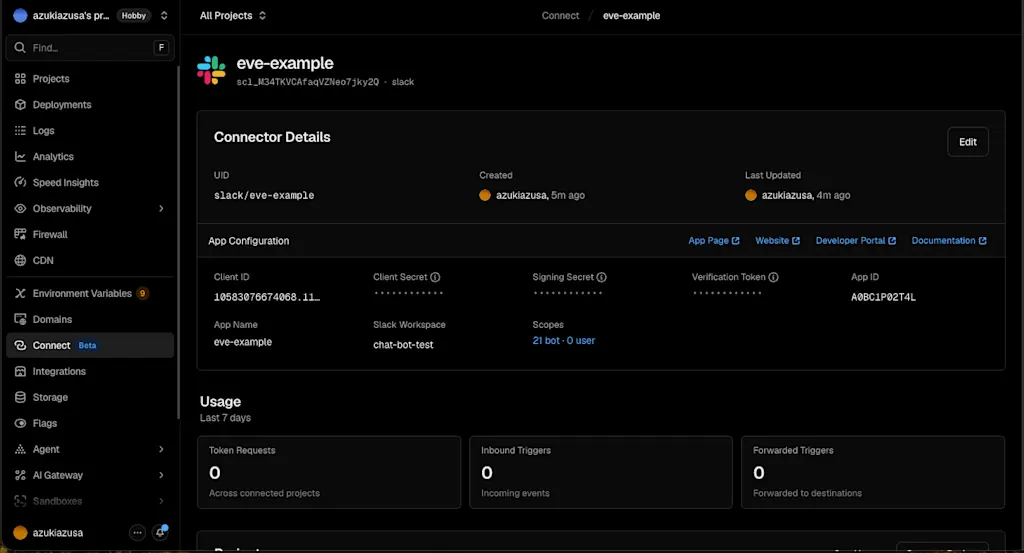Click the azukiazusa avatar at sidebar bottom
1024x553 pixels.
click(20, 533)
